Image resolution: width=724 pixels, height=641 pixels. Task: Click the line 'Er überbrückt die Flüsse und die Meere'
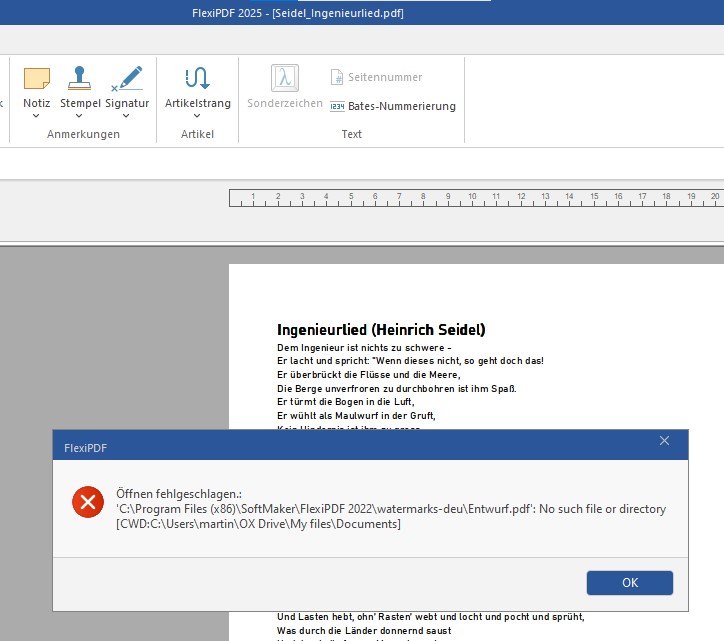(x=368, y=375)
